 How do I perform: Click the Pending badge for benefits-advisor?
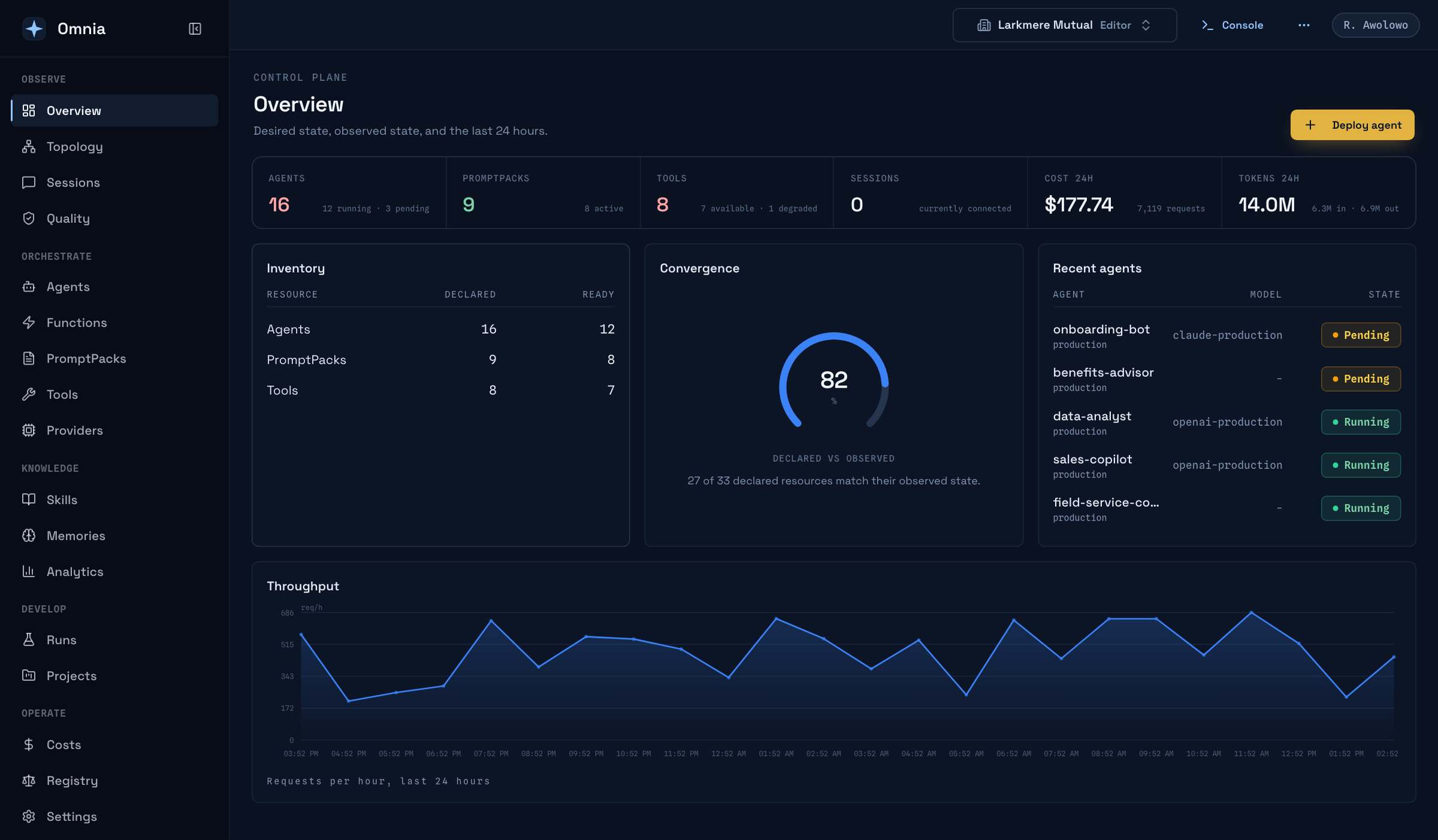coord(1361,379)
